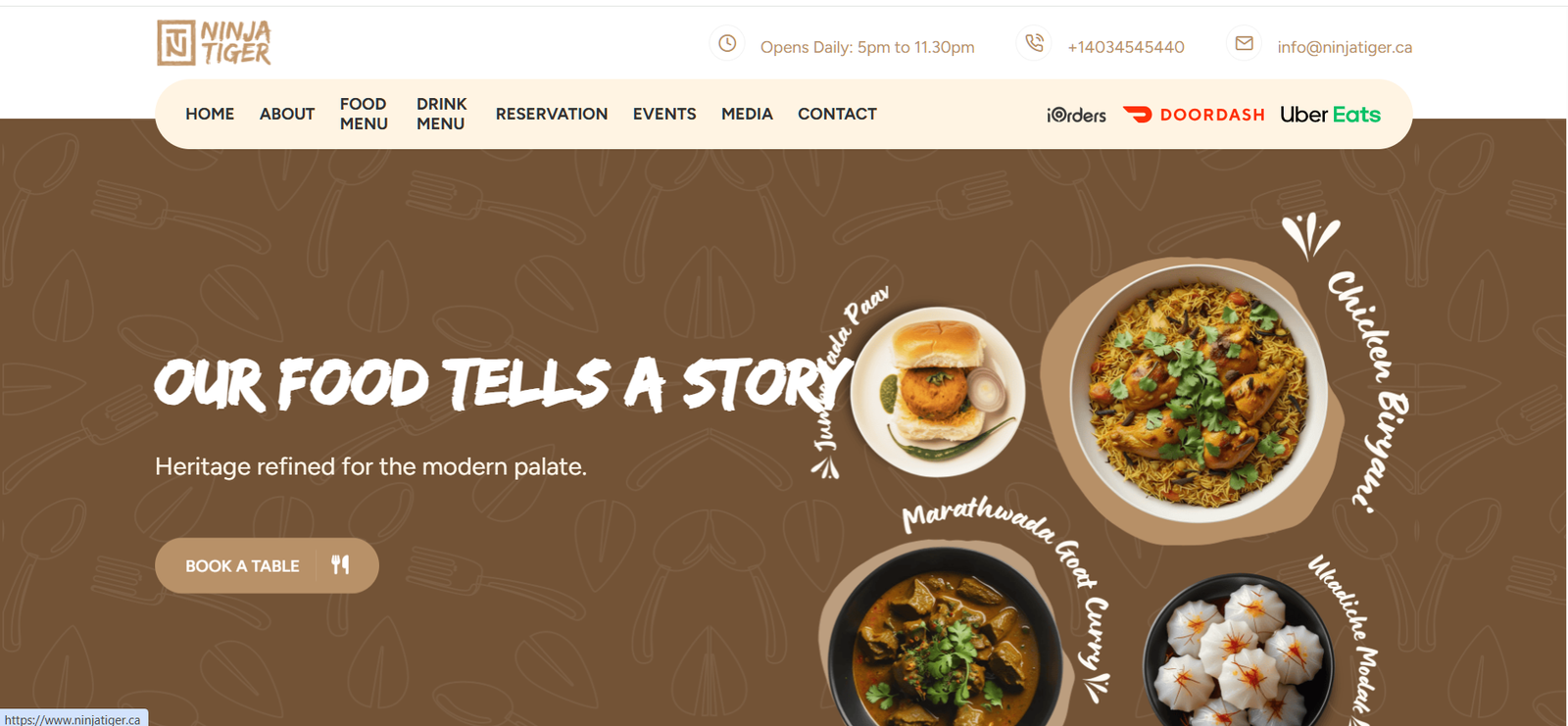Image resolution: width=1568 pixels, height=726 pixels.
Task: Open the Uber Eats logo link
Action: point(1330,115)
